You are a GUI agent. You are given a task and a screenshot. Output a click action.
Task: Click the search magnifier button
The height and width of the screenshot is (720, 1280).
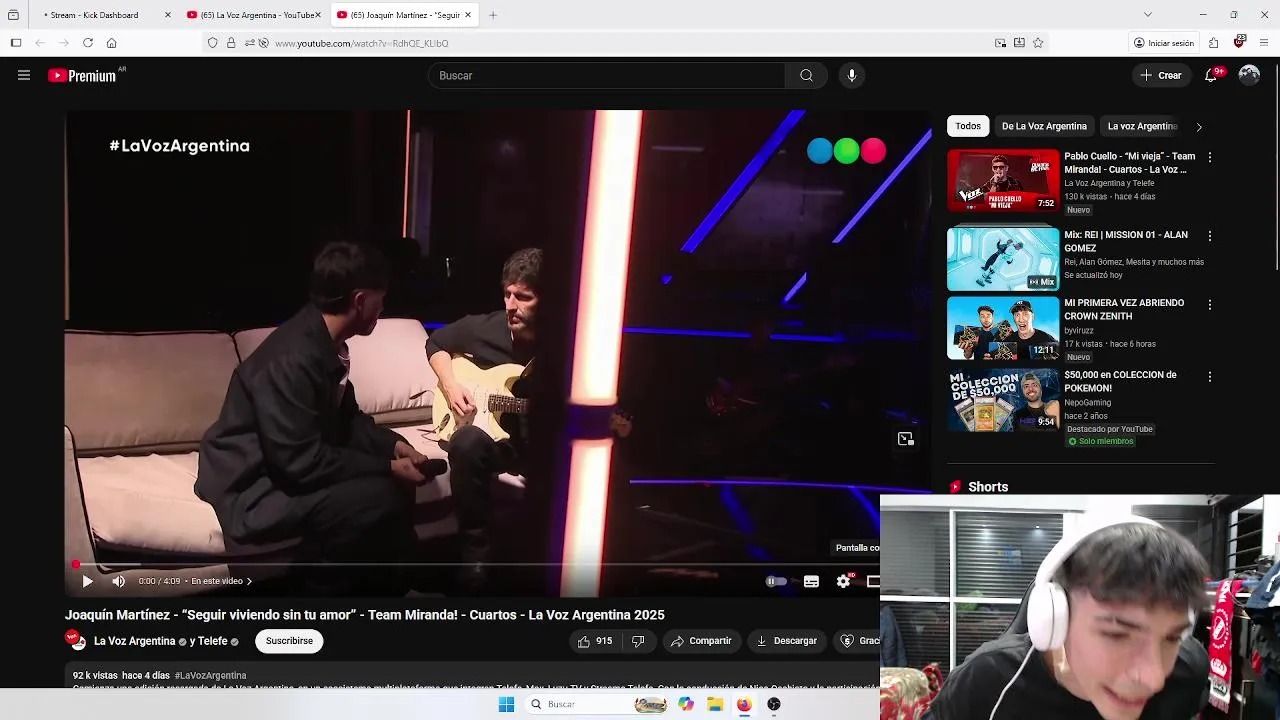pos(806,75)
